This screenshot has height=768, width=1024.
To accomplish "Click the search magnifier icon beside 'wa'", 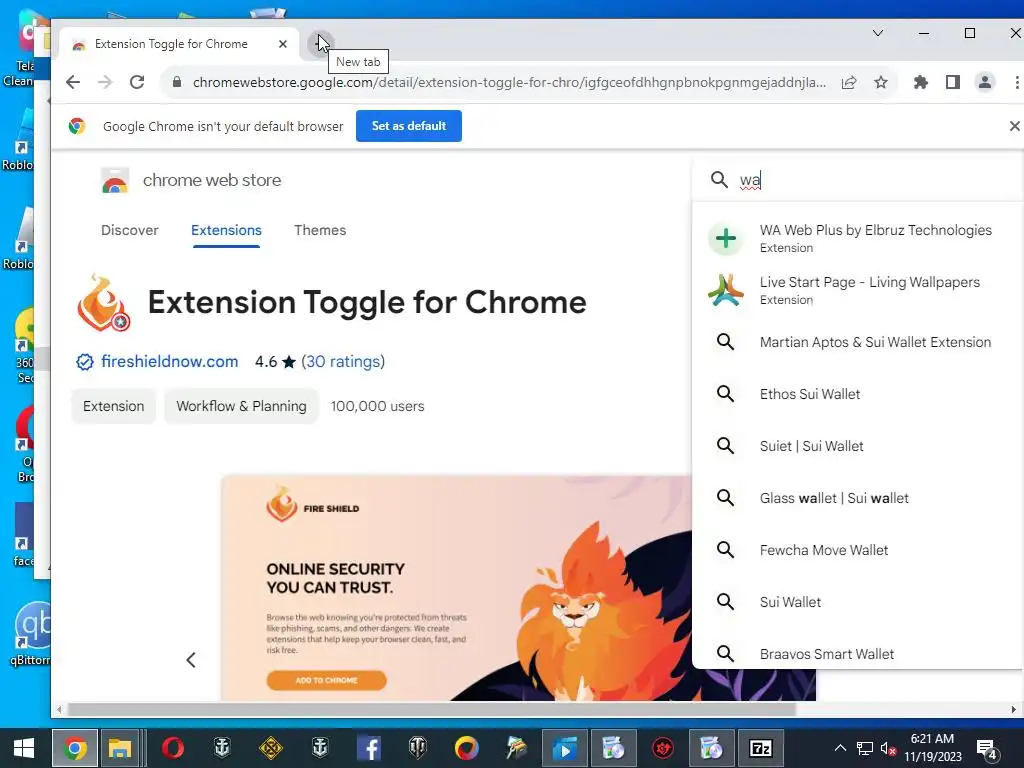I will pyautogui.click(x=719, y=180).
